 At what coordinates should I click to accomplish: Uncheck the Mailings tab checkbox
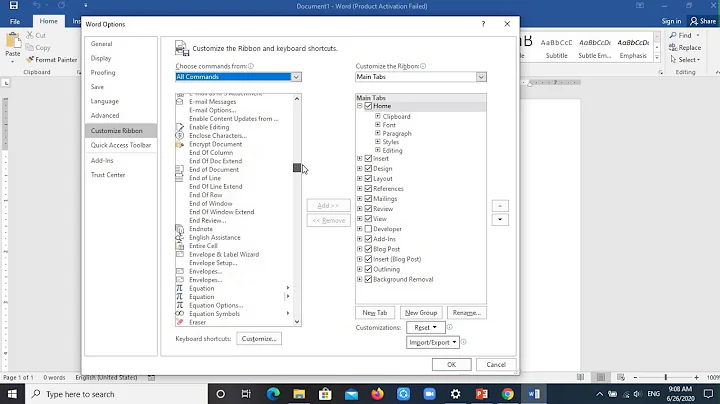pos(368,199)
